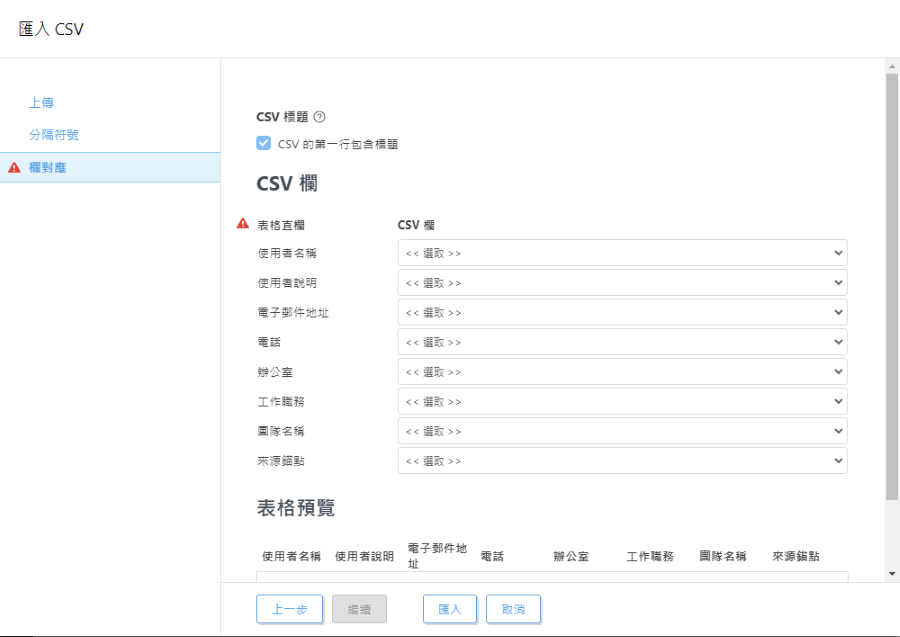The width and height of the screenshot is (900, 637).
Task: Open the 辦公室 column selector
Action: [x=622, y=371]
